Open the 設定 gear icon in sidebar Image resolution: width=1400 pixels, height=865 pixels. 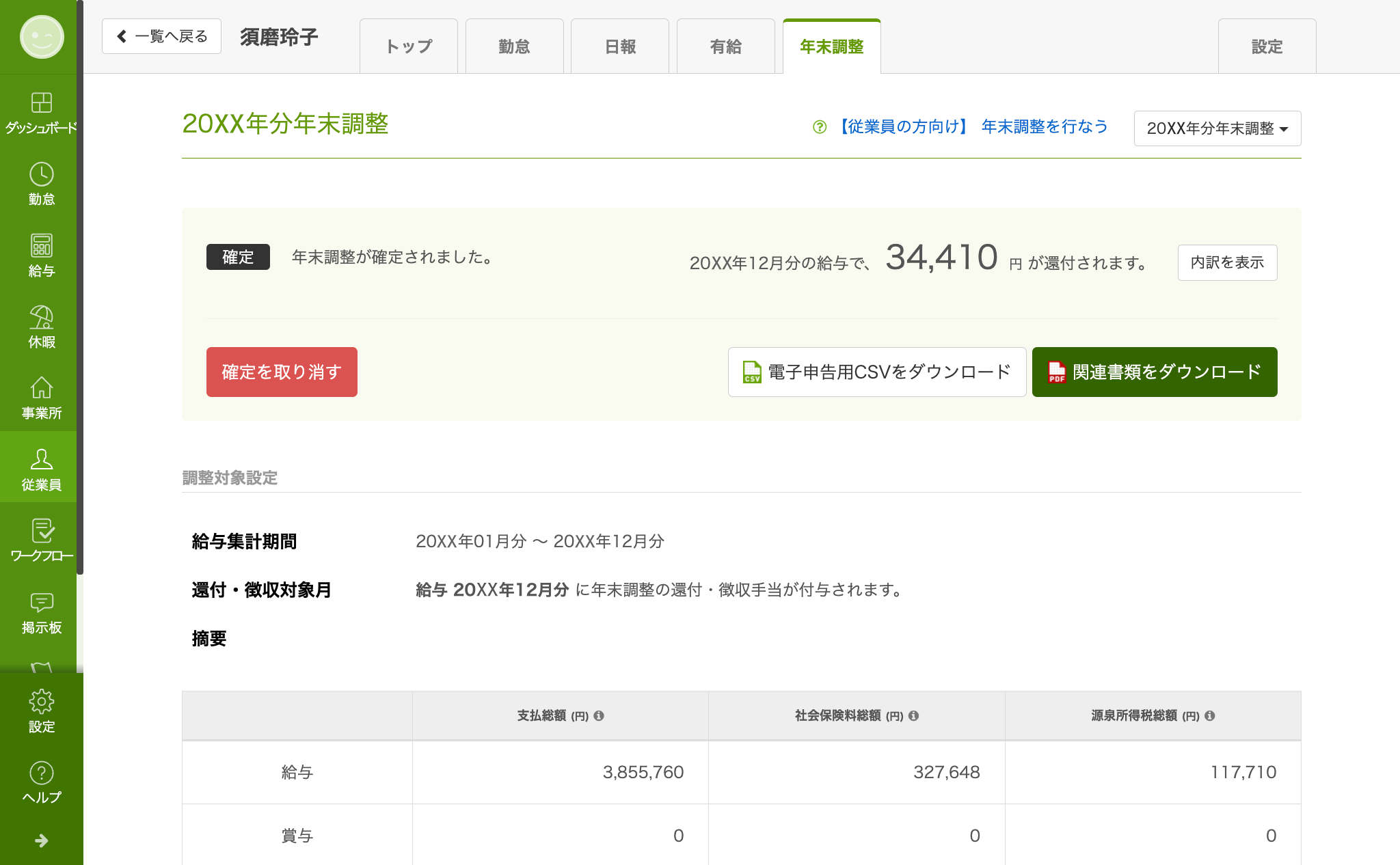point(41,702)
